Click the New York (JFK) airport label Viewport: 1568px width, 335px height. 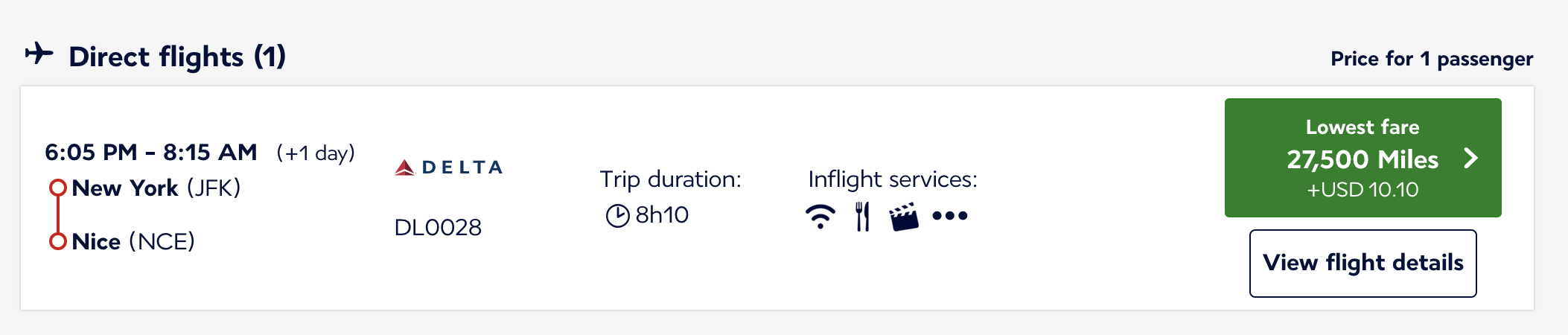coord(156,188)
